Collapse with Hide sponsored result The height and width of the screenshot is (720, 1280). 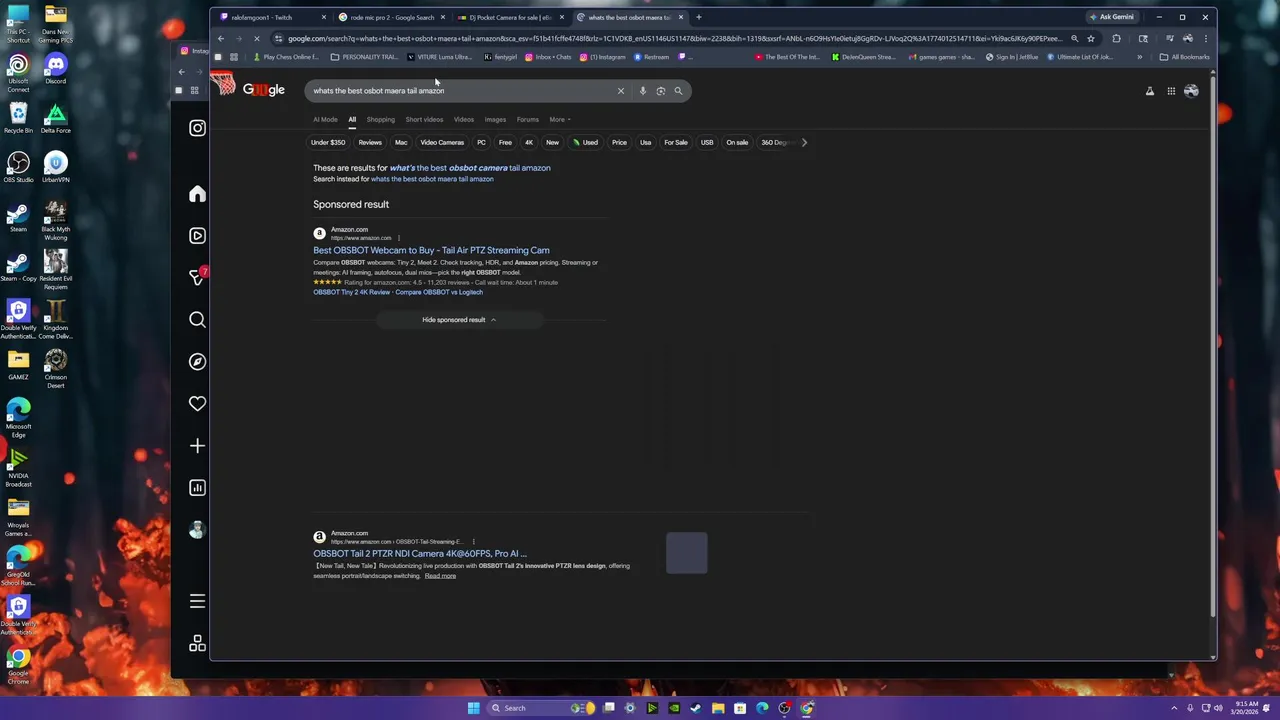459,320
